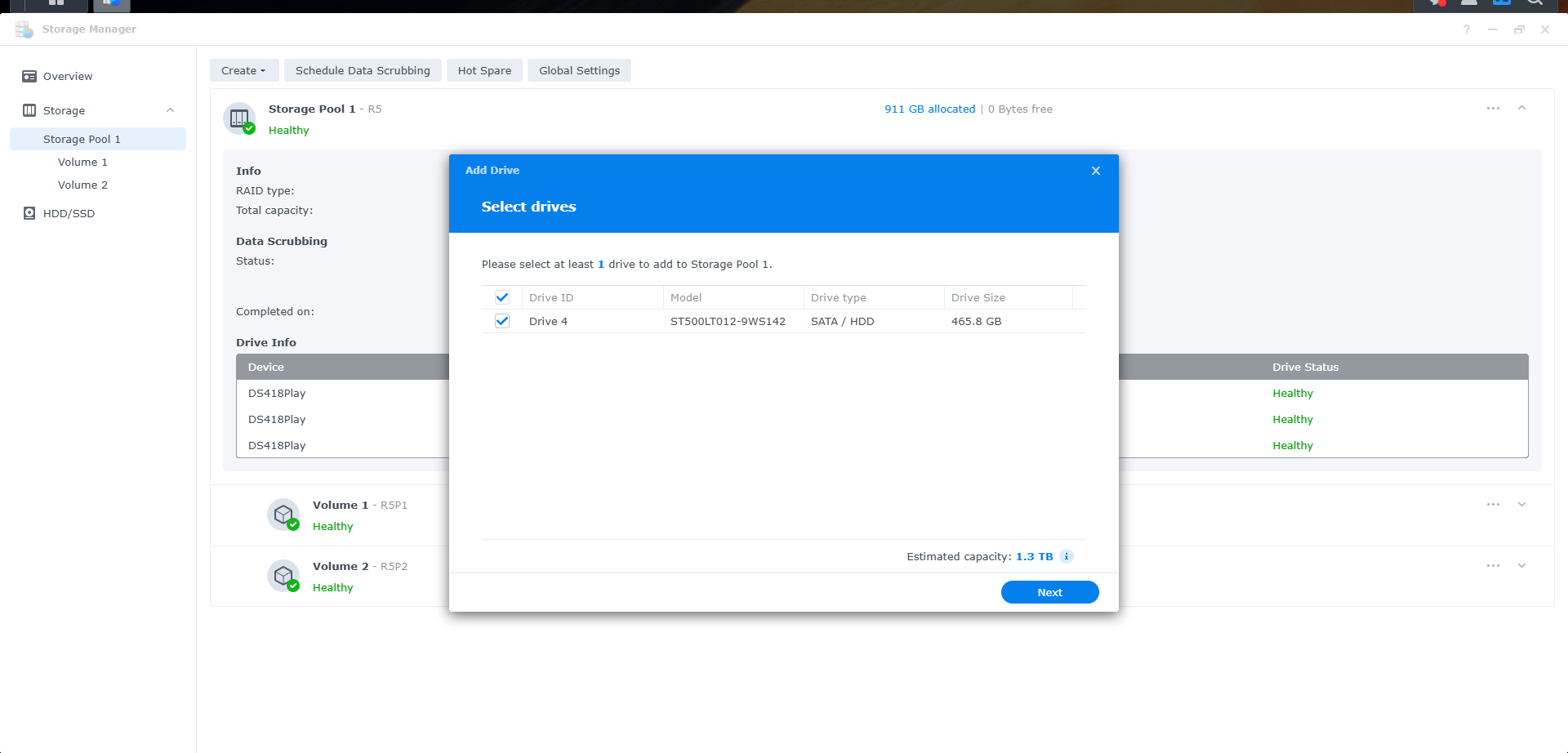Click the Storage Manager app icon
Viewport: 1568px width, 753px height.
pyautogui.click(x=24, y=29)
